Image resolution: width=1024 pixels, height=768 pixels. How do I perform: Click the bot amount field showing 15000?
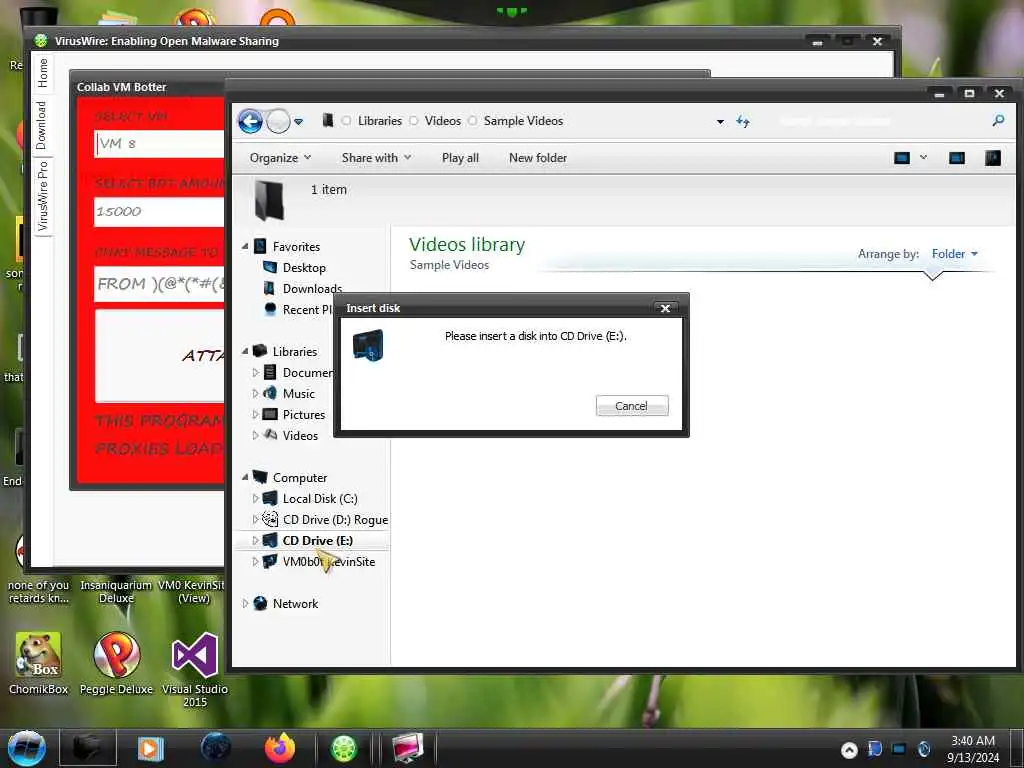click(159, 212)
